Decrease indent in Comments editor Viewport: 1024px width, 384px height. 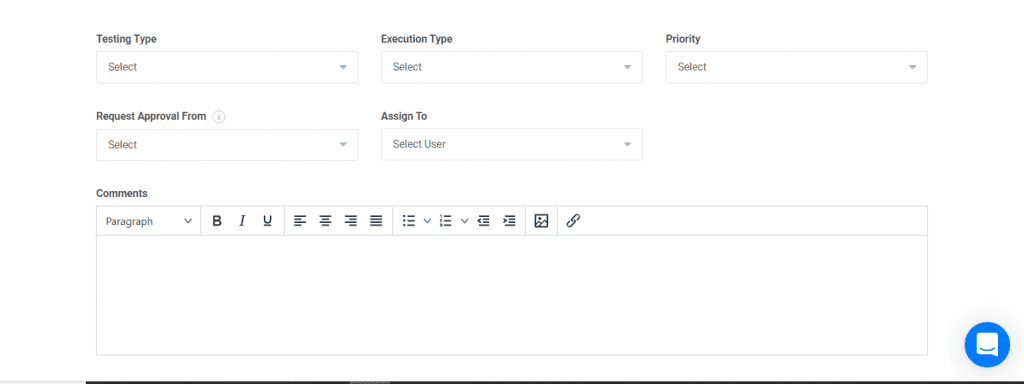pyautogui.click(x=483, y=221)
